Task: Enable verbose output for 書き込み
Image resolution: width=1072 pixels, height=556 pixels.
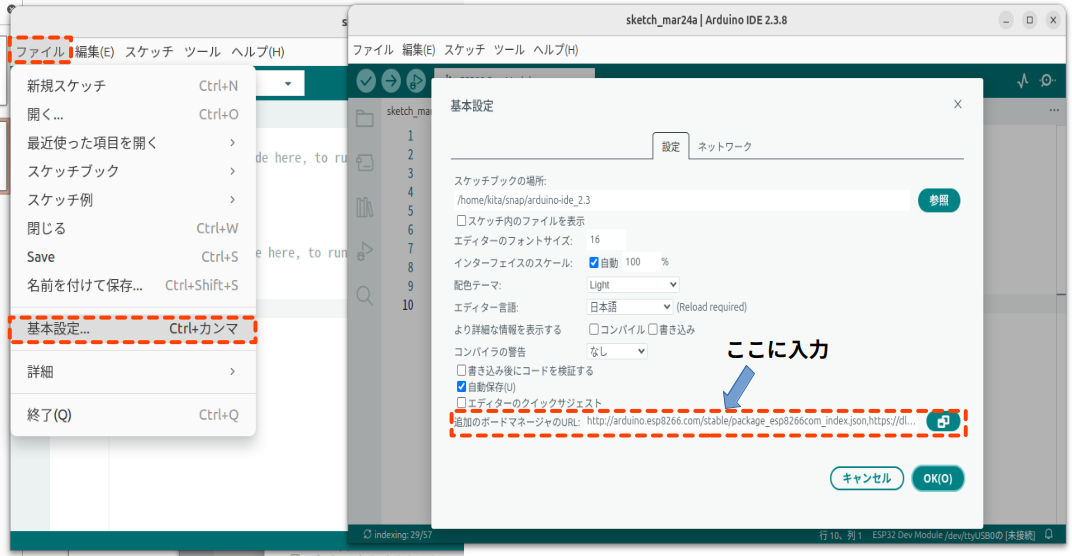Action: coord(653,329)
